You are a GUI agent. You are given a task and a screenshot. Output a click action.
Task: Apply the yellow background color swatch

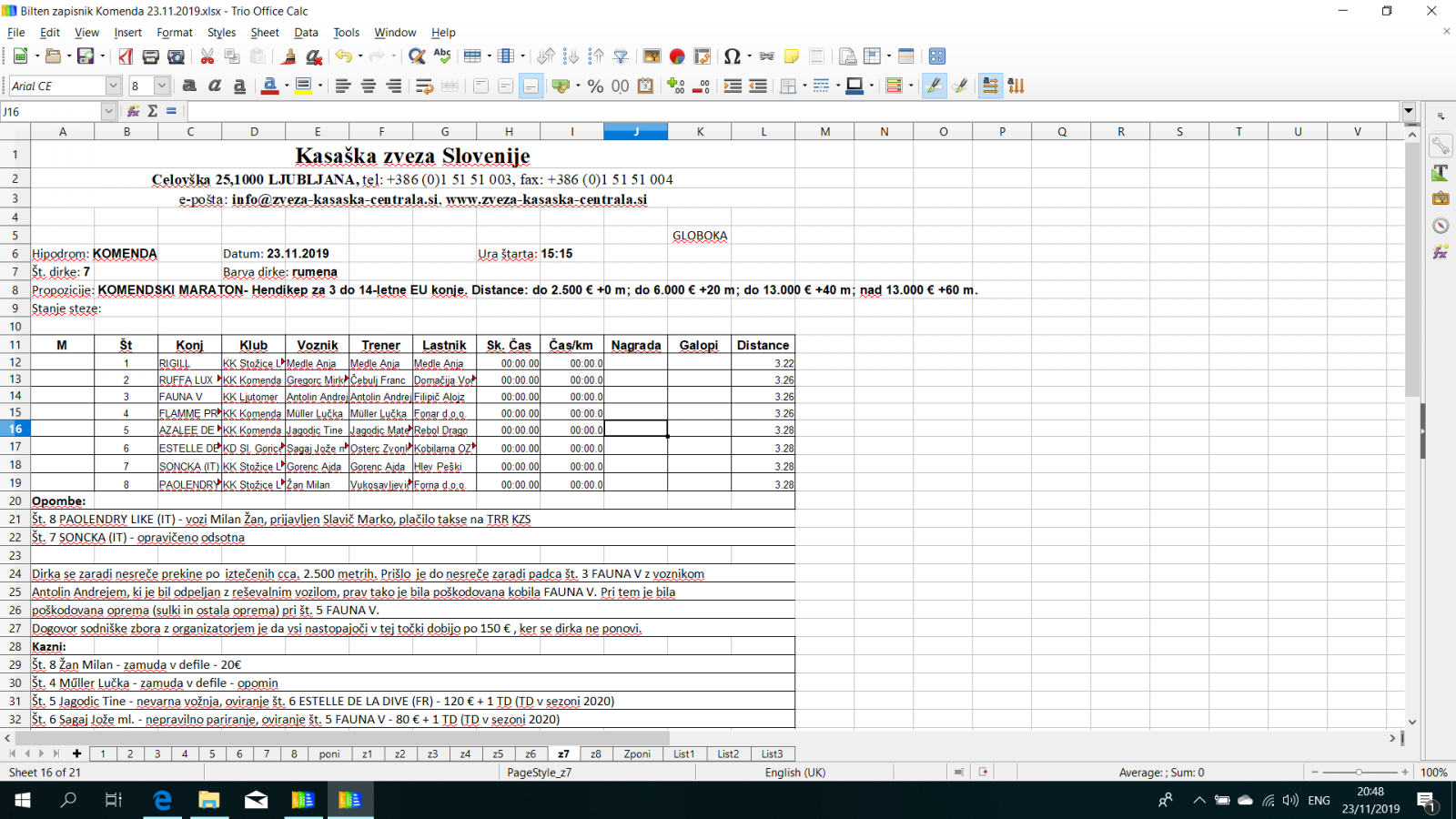coord(303,86)
